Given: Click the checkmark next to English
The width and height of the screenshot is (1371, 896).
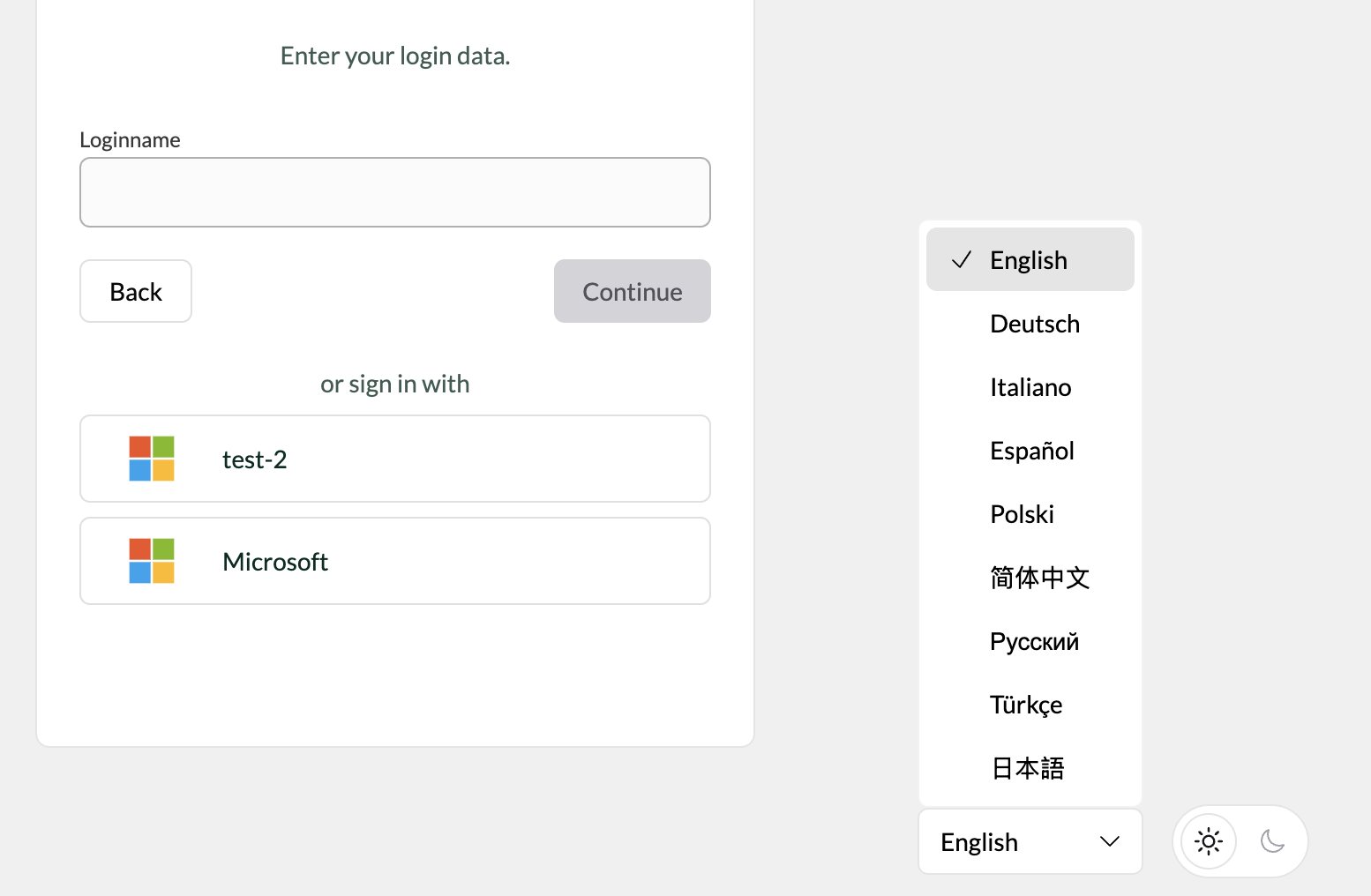Looking at the screenshot, I should point(962,260).
